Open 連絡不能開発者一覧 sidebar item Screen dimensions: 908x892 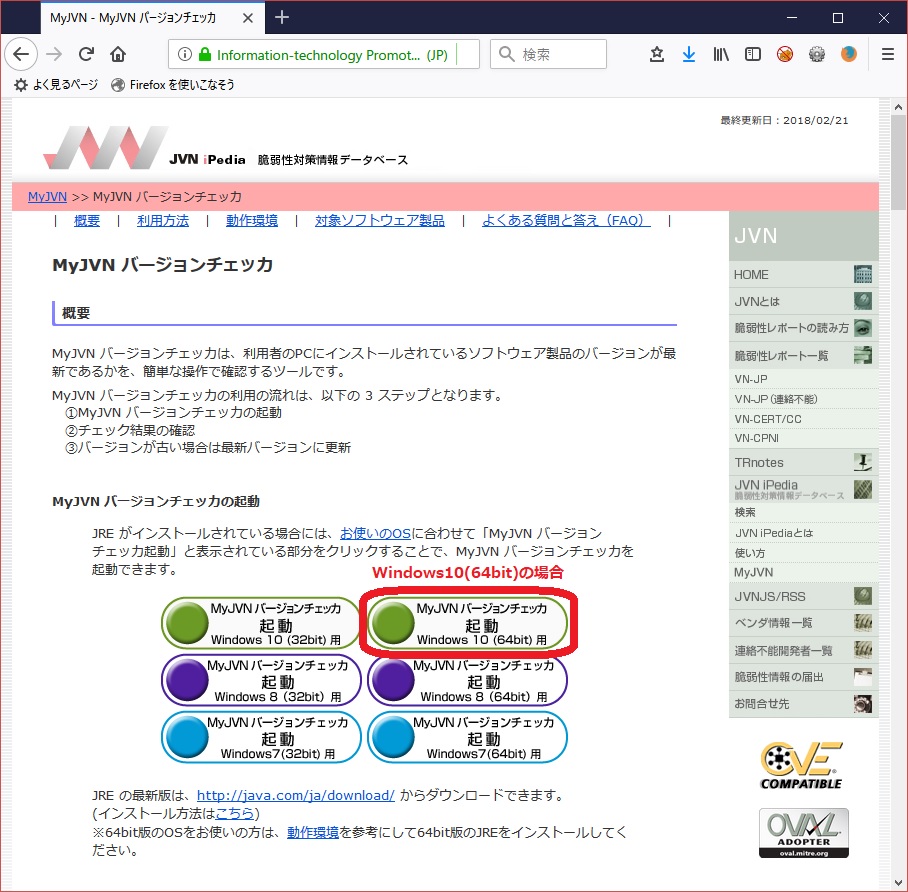[x=803, y=650]
